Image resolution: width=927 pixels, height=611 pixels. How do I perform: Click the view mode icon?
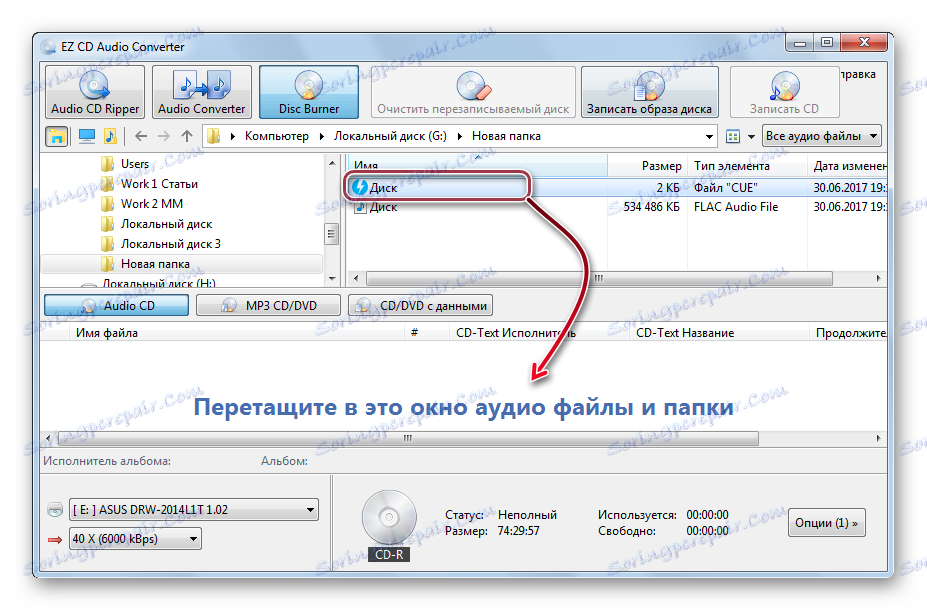[733, 137]
